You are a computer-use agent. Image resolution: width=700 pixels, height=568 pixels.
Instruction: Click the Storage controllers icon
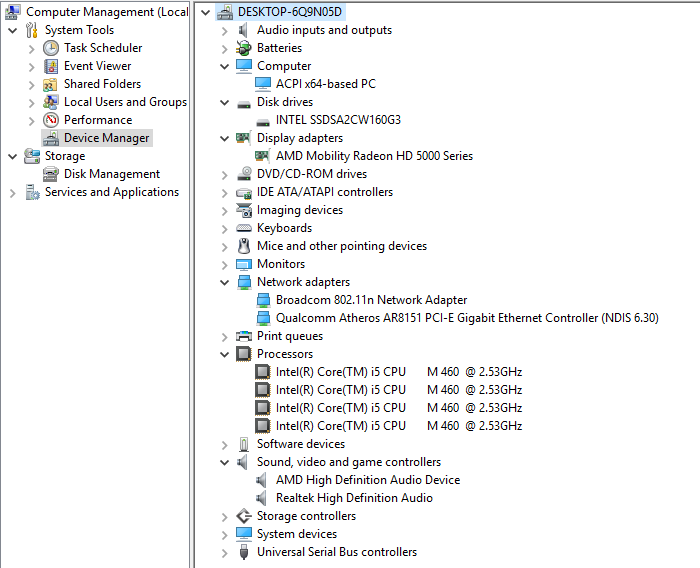tap(244, 516)
